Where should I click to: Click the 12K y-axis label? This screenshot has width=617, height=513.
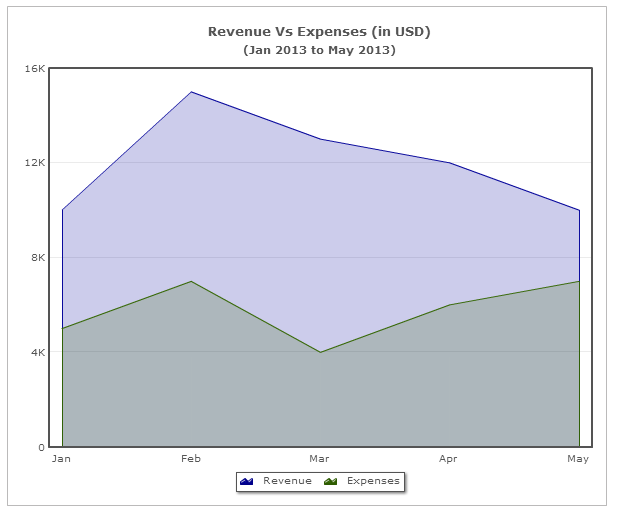[x=35, y=163]
